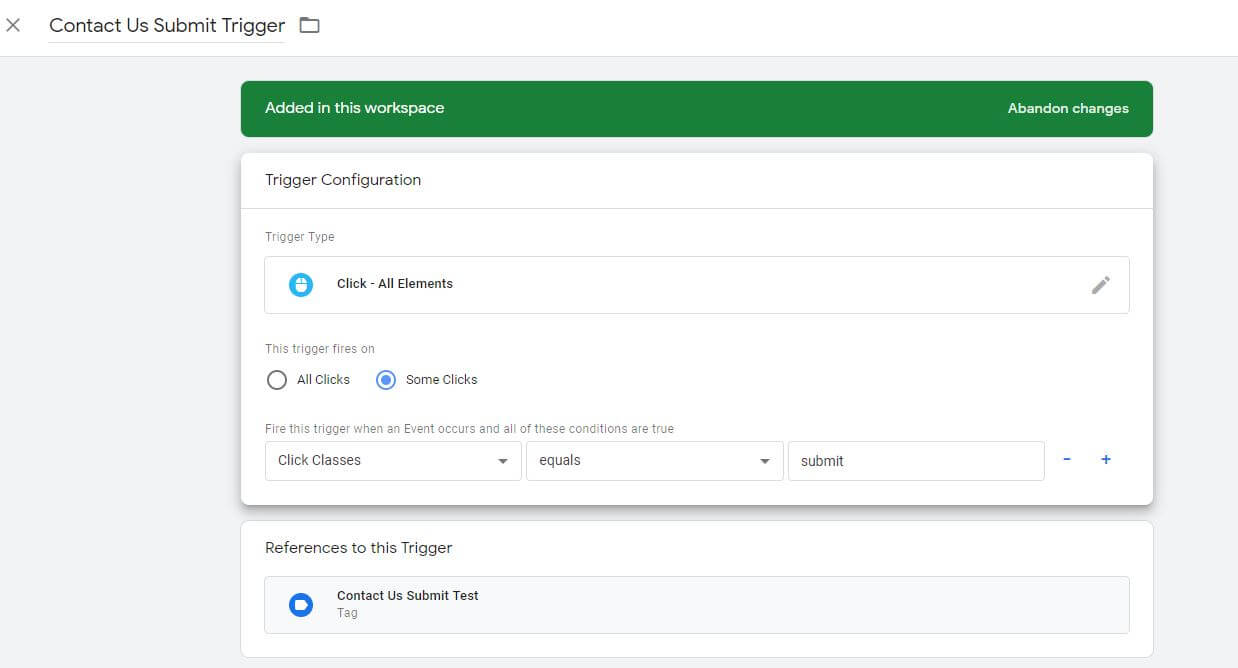Image resolution: width=1238 pixels, height=668 pixels.
Task: Click the Trigger Configuration heading
Action: click(343, 180)
